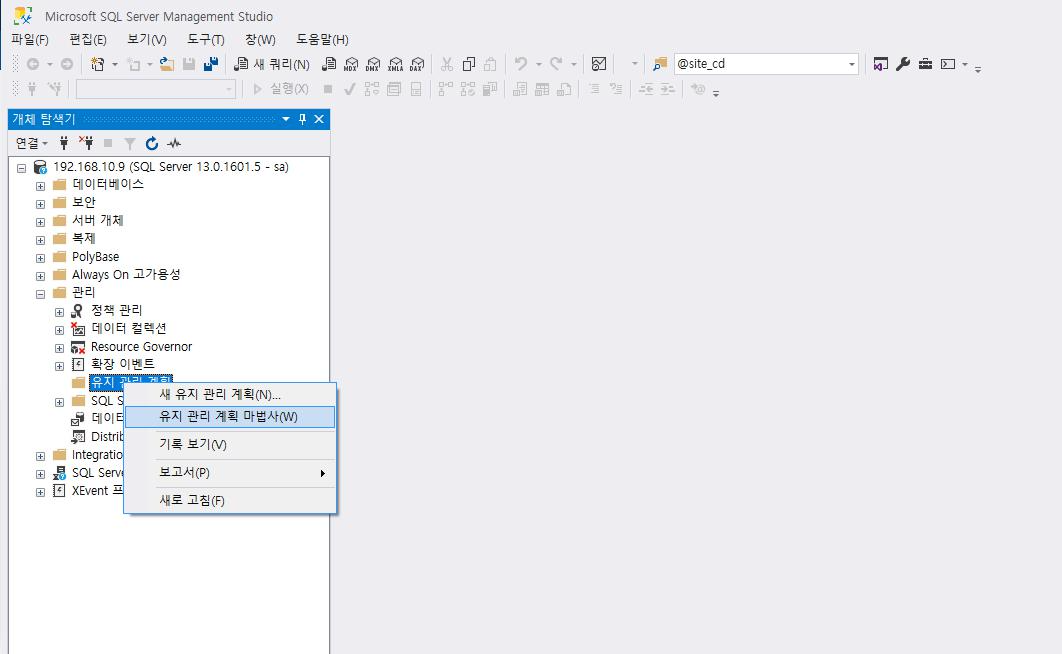Choose 기록 보기(V) from context menu

[230, 445]
